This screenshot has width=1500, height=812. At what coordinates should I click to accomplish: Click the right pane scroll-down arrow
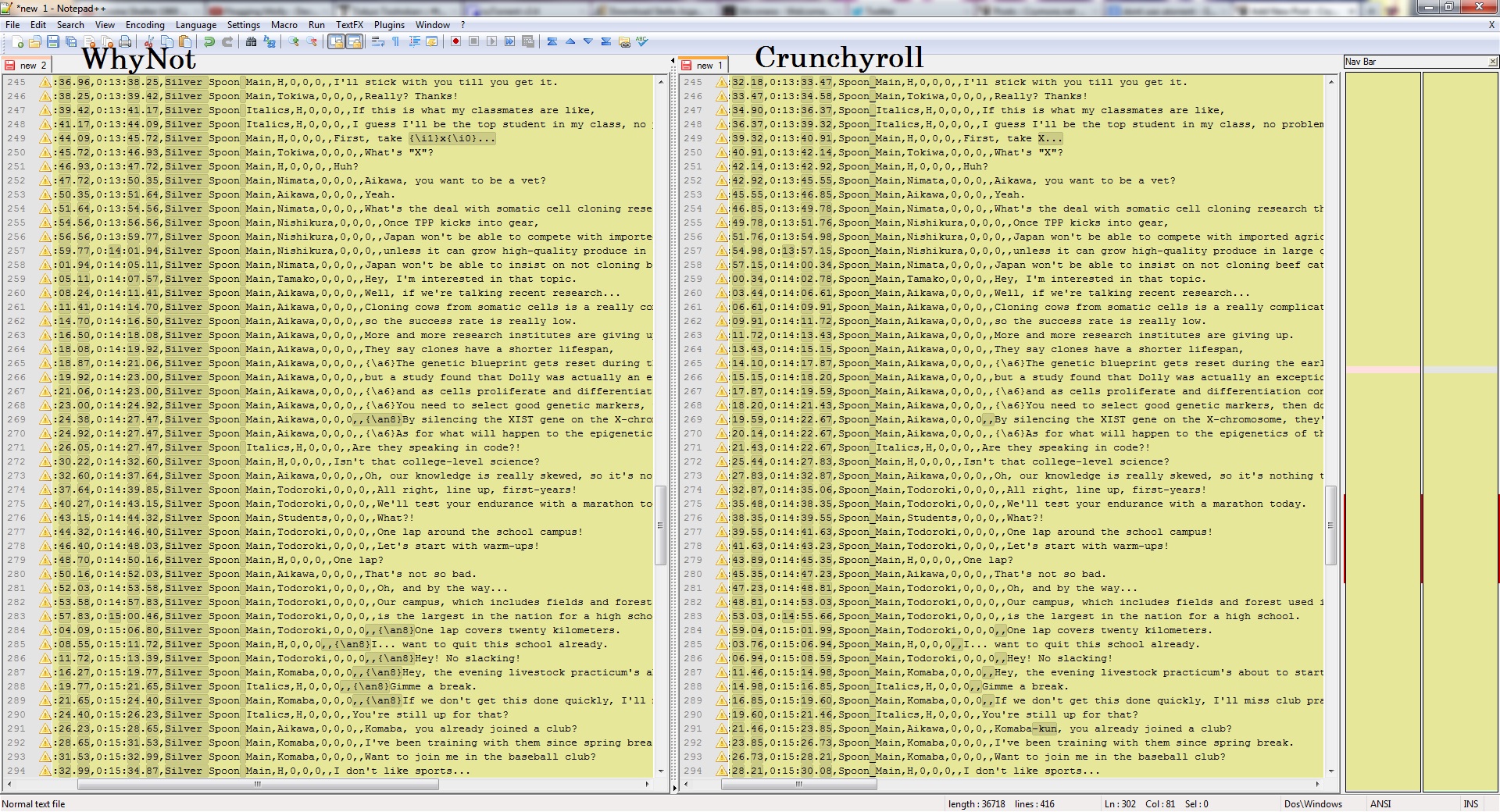[x=1332, y=771]
